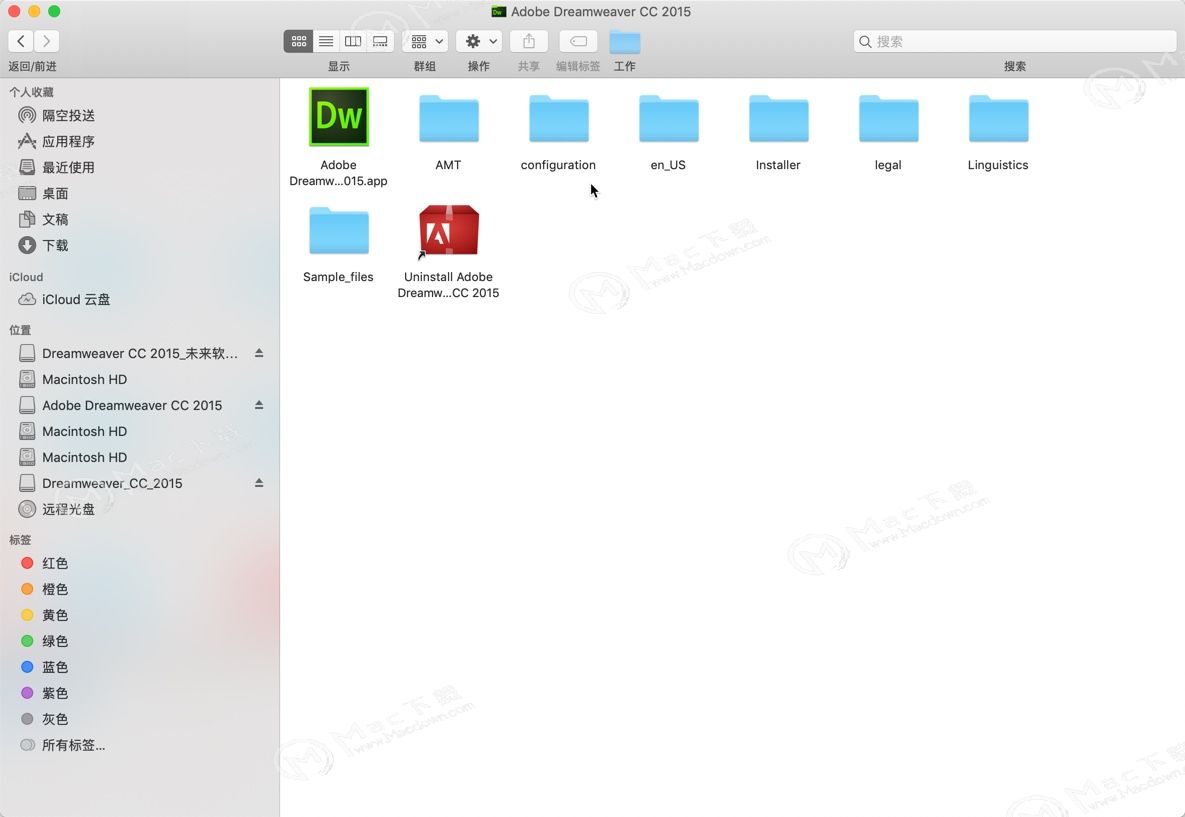Select Dreamweaver_CC_2015 volume in sidebar
This screenshot has height=817, width=1185.
(101, 483)
